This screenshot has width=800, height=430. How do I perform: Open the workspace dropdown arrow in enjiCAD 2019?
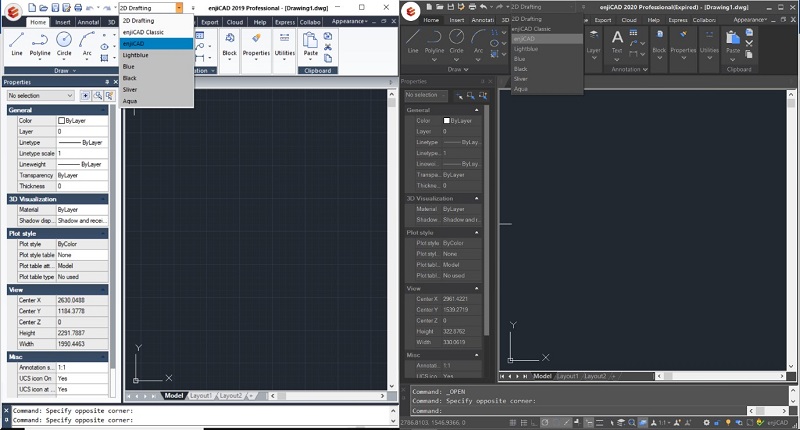tap(179, 8)
